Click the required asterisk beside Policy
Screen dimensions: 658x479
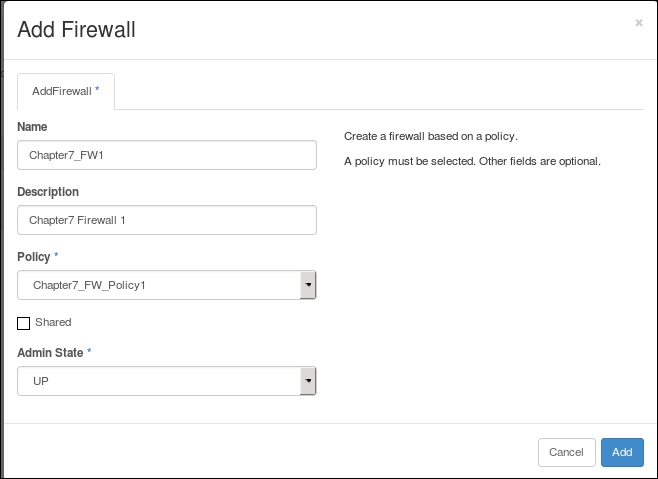[x=56, y=255]
